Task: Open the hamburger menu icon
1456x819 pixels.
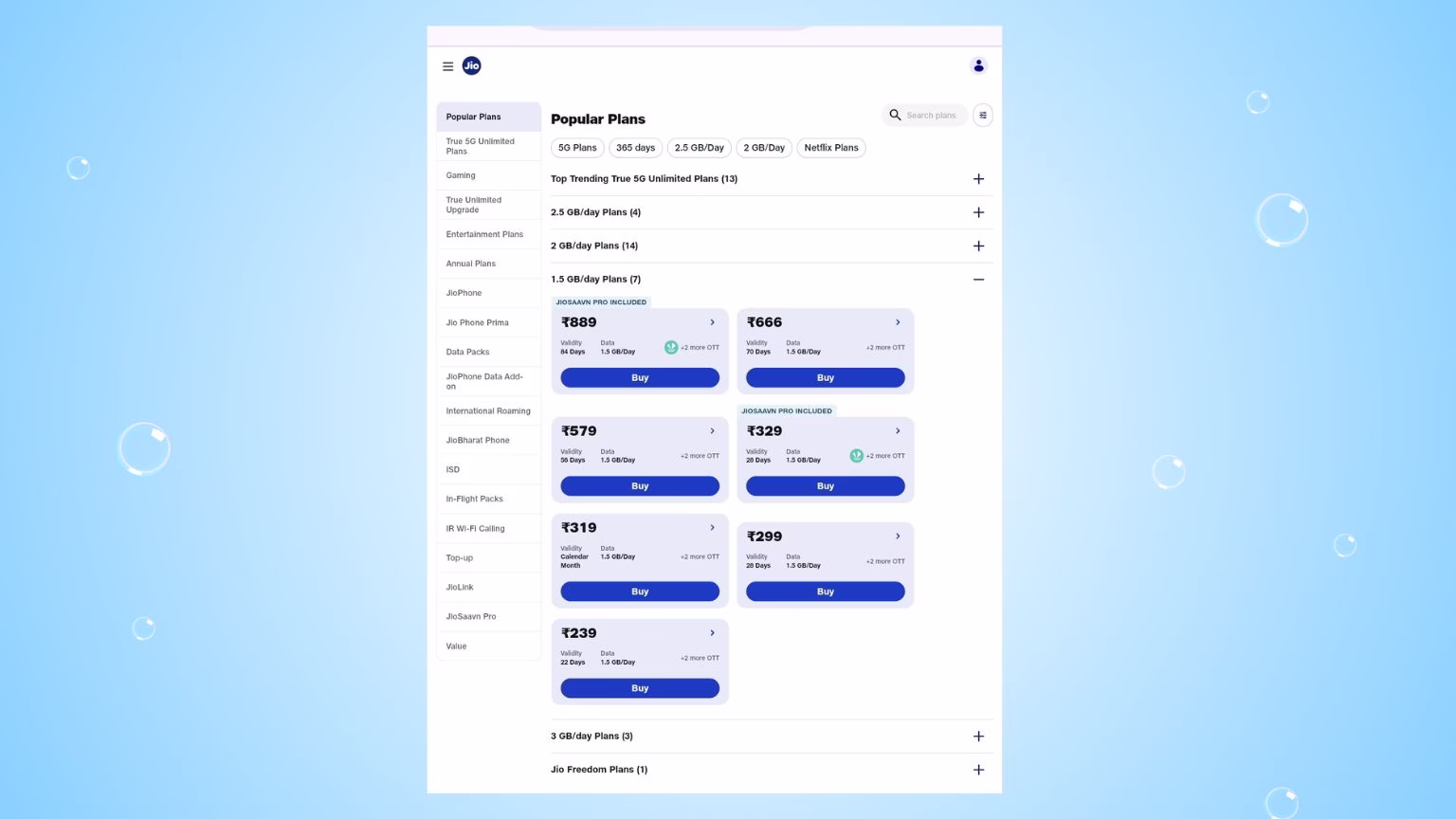Action: pos(447,66)
